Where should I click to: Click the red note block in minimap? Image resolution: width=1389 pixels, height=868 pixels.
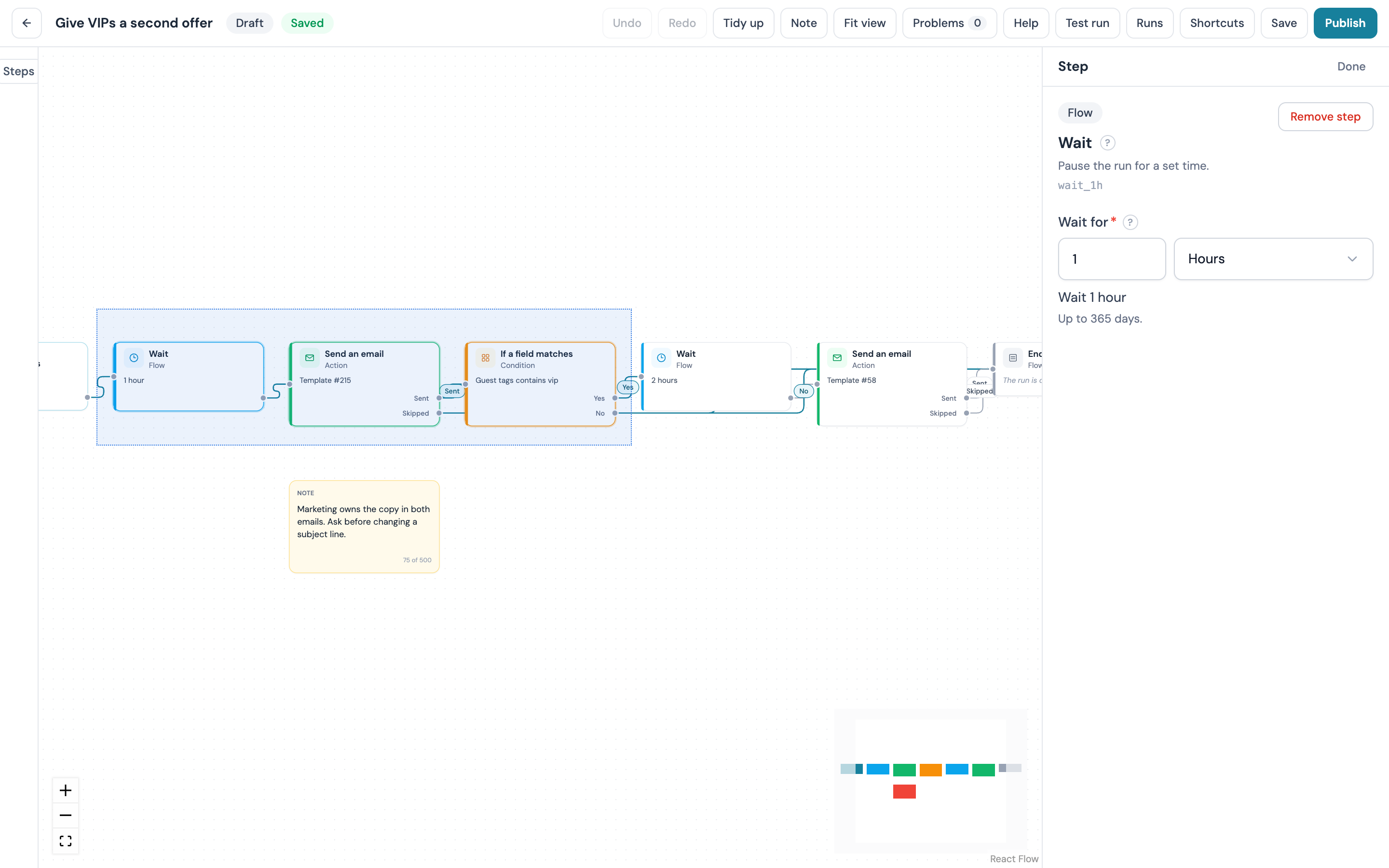[904, 792]
